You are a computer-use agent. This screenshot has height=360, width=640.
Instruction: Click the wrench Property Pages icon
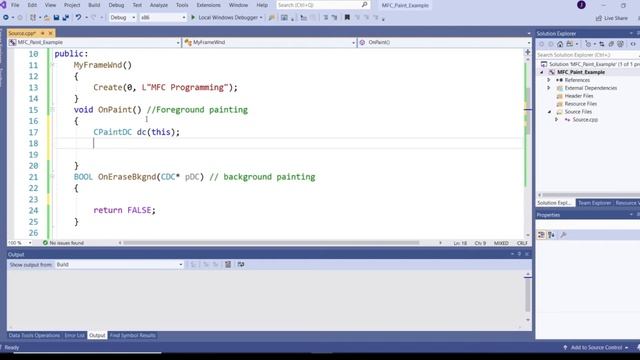563,235
